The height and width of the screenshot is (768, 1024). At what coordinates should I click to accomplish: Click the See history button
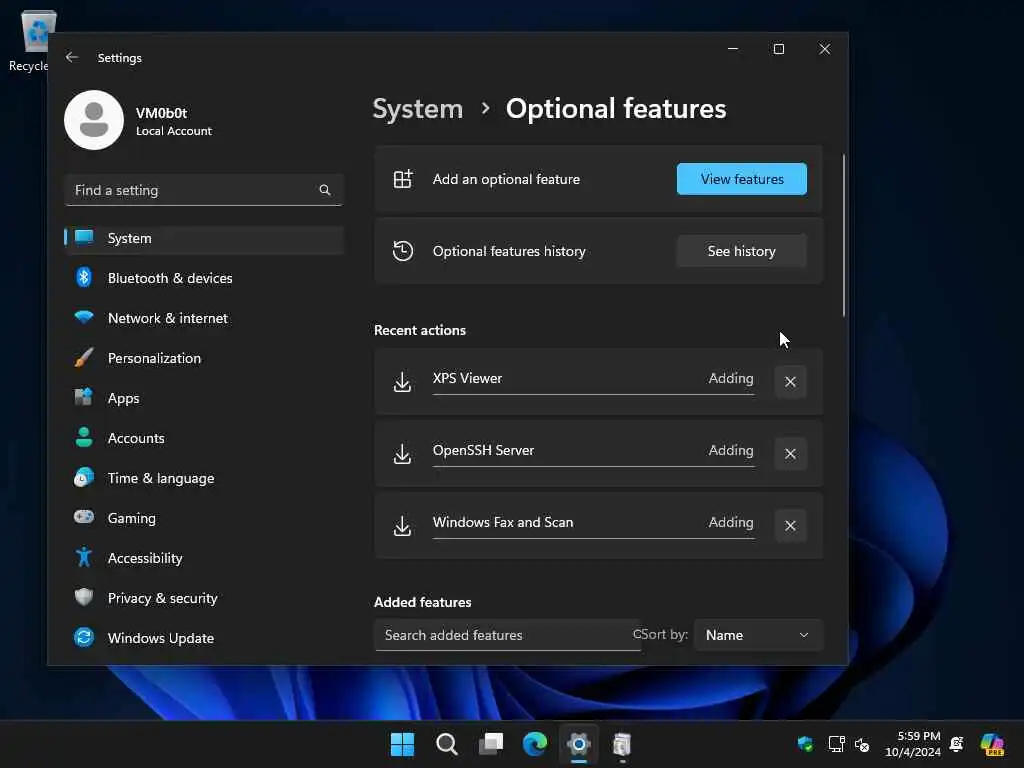click(742, 251)
